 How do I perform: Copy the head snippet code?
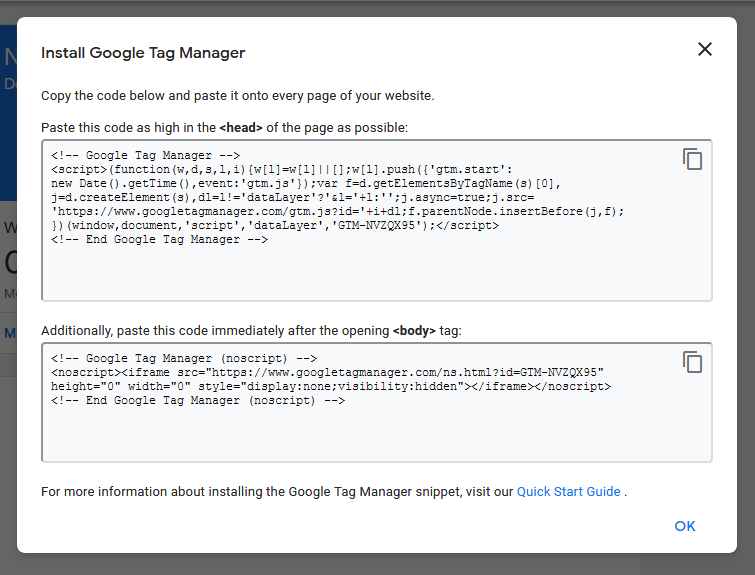(692, 159)
